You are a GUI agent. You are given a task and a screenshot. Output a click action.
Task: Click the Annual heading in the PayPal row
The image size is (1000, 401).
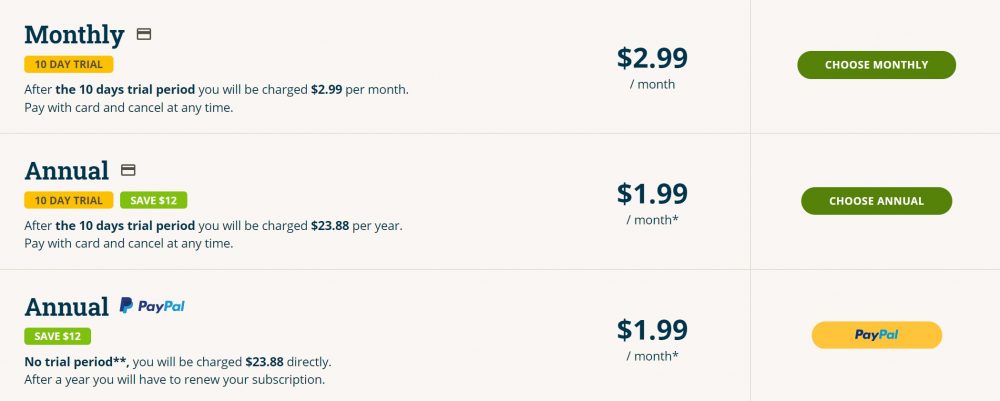point(66,307)
